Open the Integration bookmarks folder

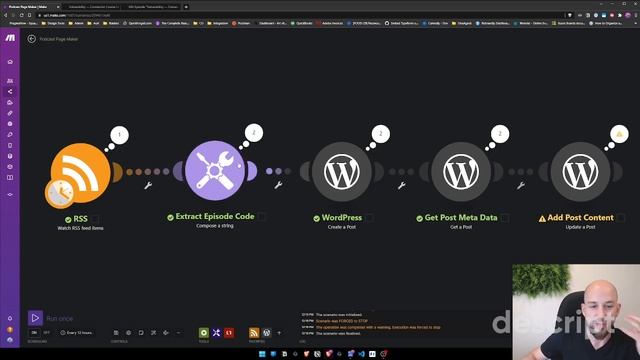(x=218, y=23)
